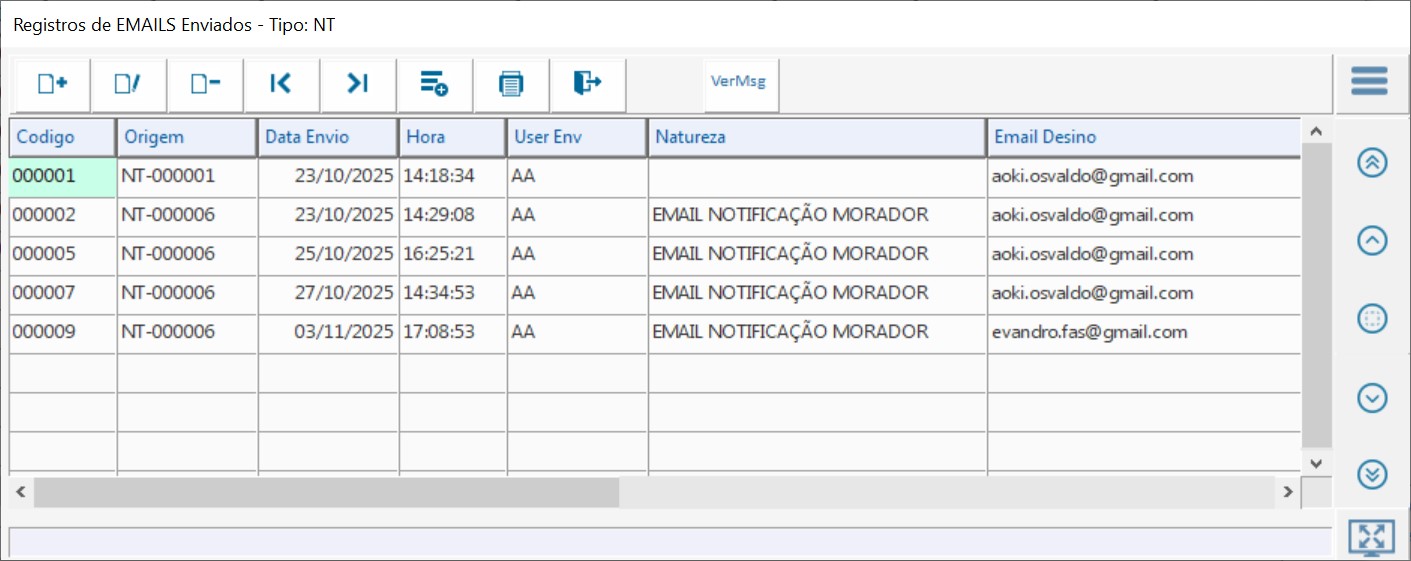Sort by the Data Envio column header
1411x561 pixels.
pyautogui.click(x=327, y=138)
